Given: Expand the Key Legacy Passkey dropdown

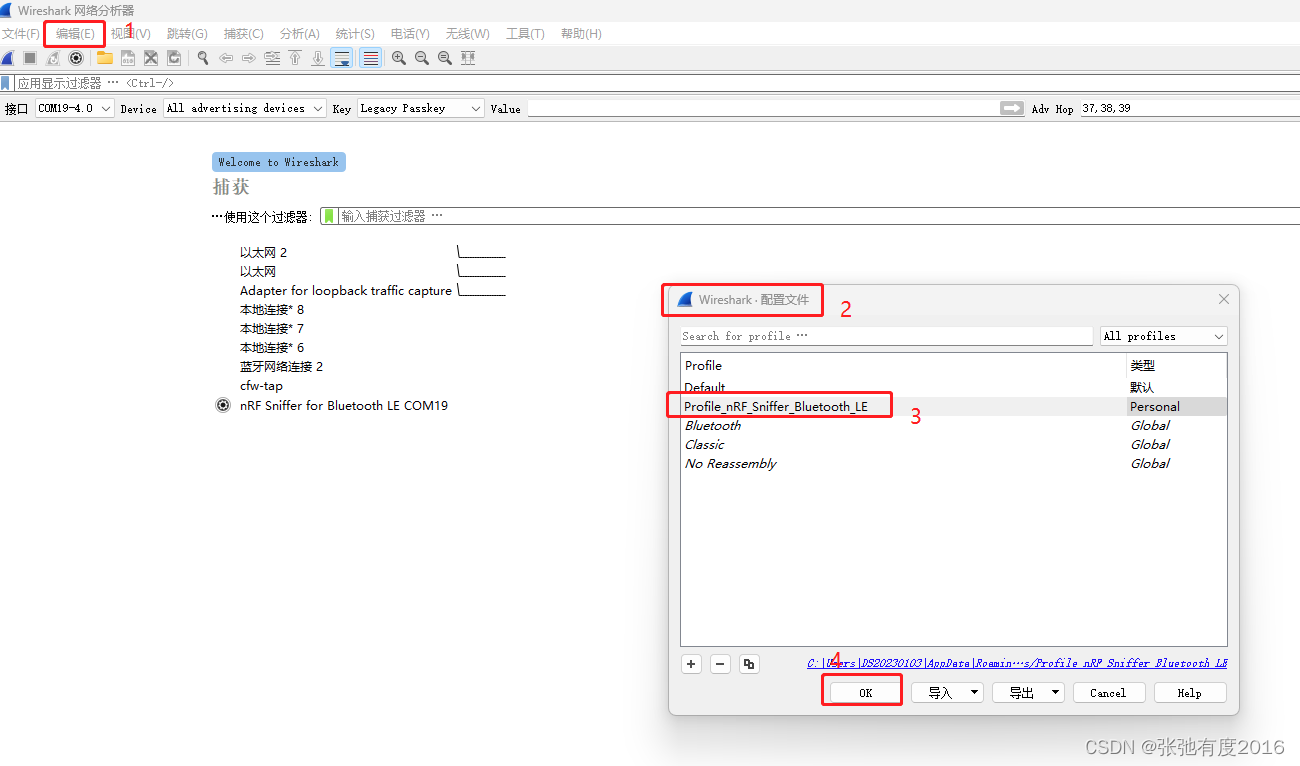Looking at the screenshot, I should pyautogui.click(x=420, y=108).
